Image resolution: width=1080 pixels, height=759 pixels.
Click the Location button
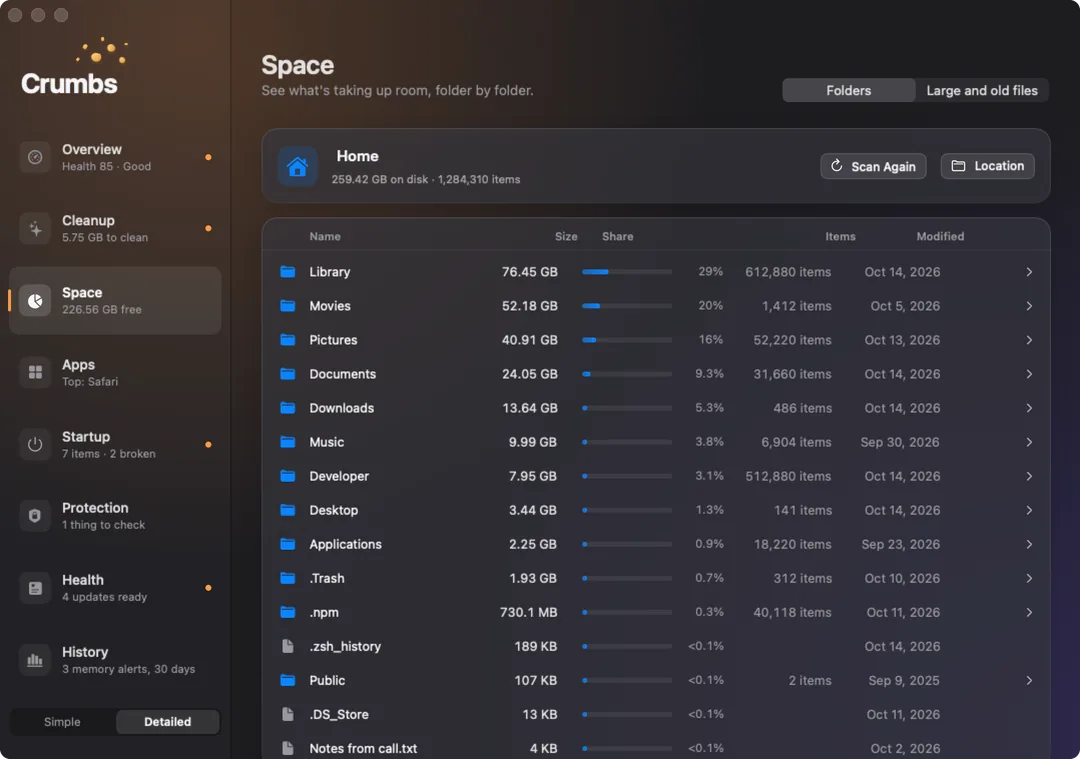(x=987, y=166)
